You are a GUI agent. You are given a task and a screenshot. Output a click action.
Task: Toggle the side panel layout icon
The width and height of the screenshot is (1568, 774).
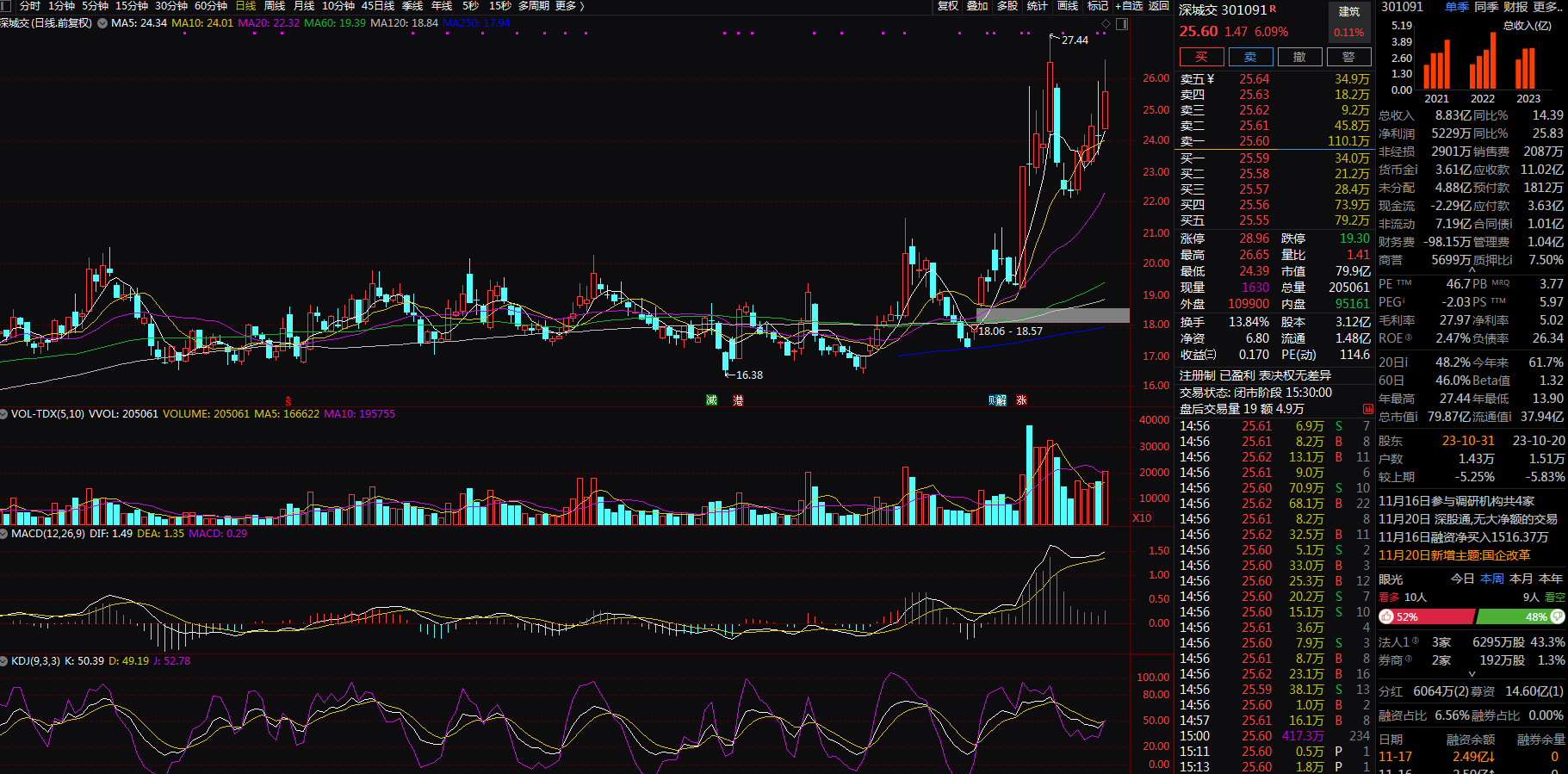click(1122, 23)
